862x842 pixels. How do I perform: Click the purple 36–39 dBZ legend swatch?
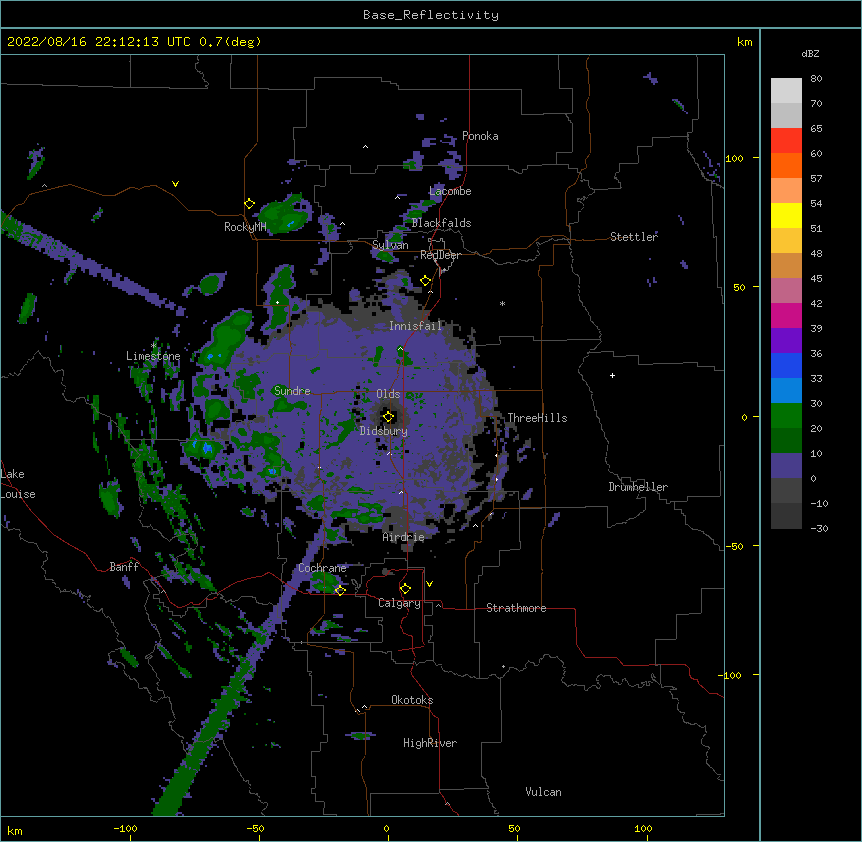coord(786,341)
